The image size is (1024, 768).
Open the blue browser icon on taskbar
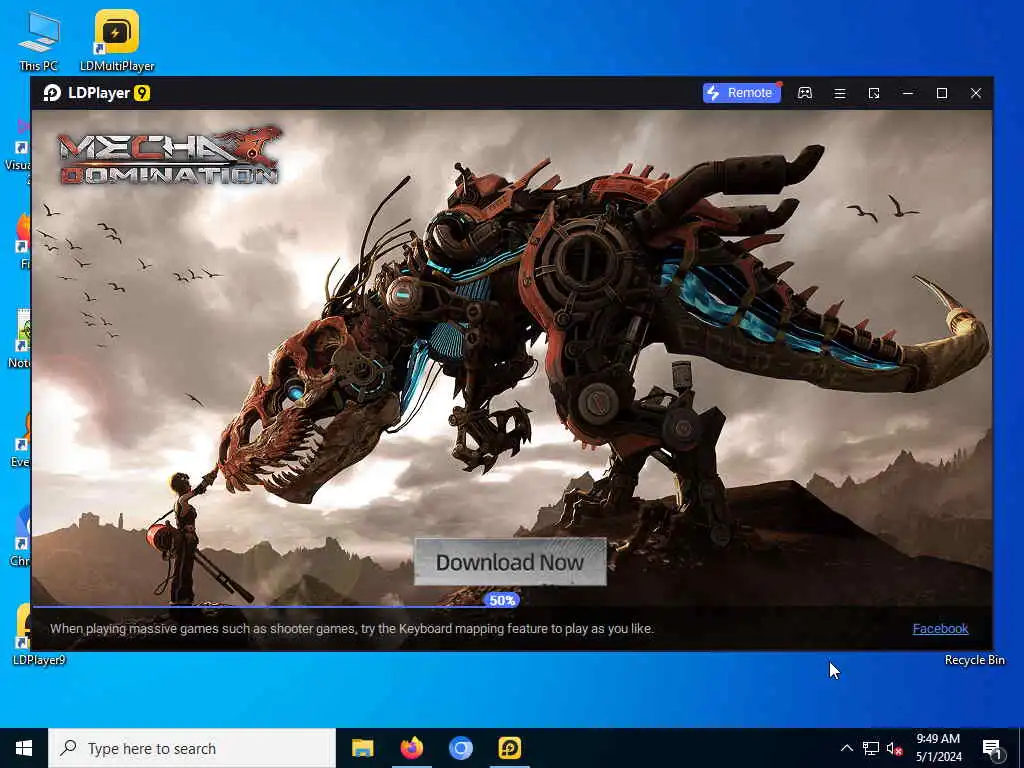tap(460, 748)
